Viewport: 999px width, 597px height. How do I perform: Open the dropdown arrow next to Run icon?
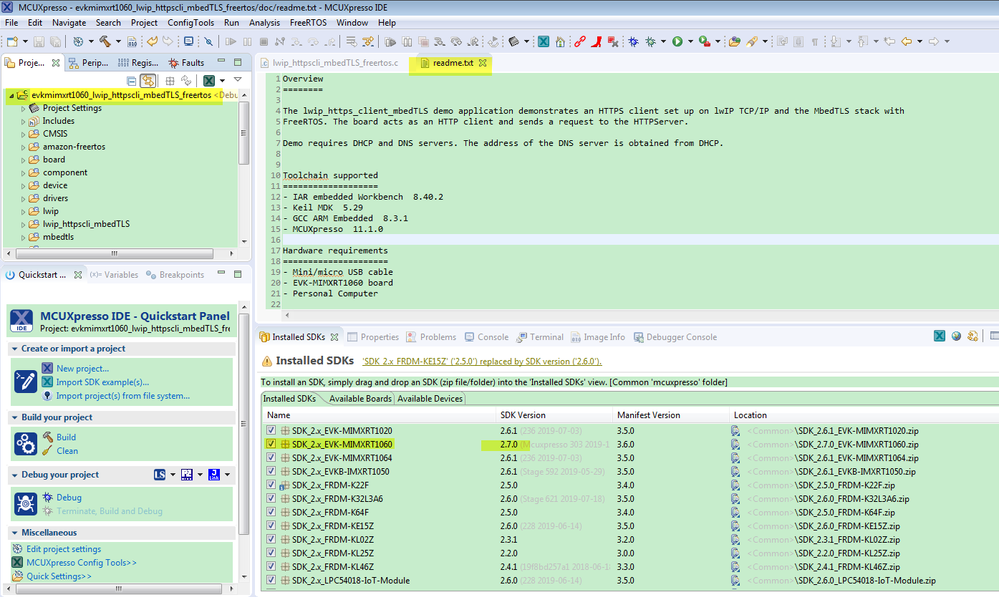coord(689,42)
